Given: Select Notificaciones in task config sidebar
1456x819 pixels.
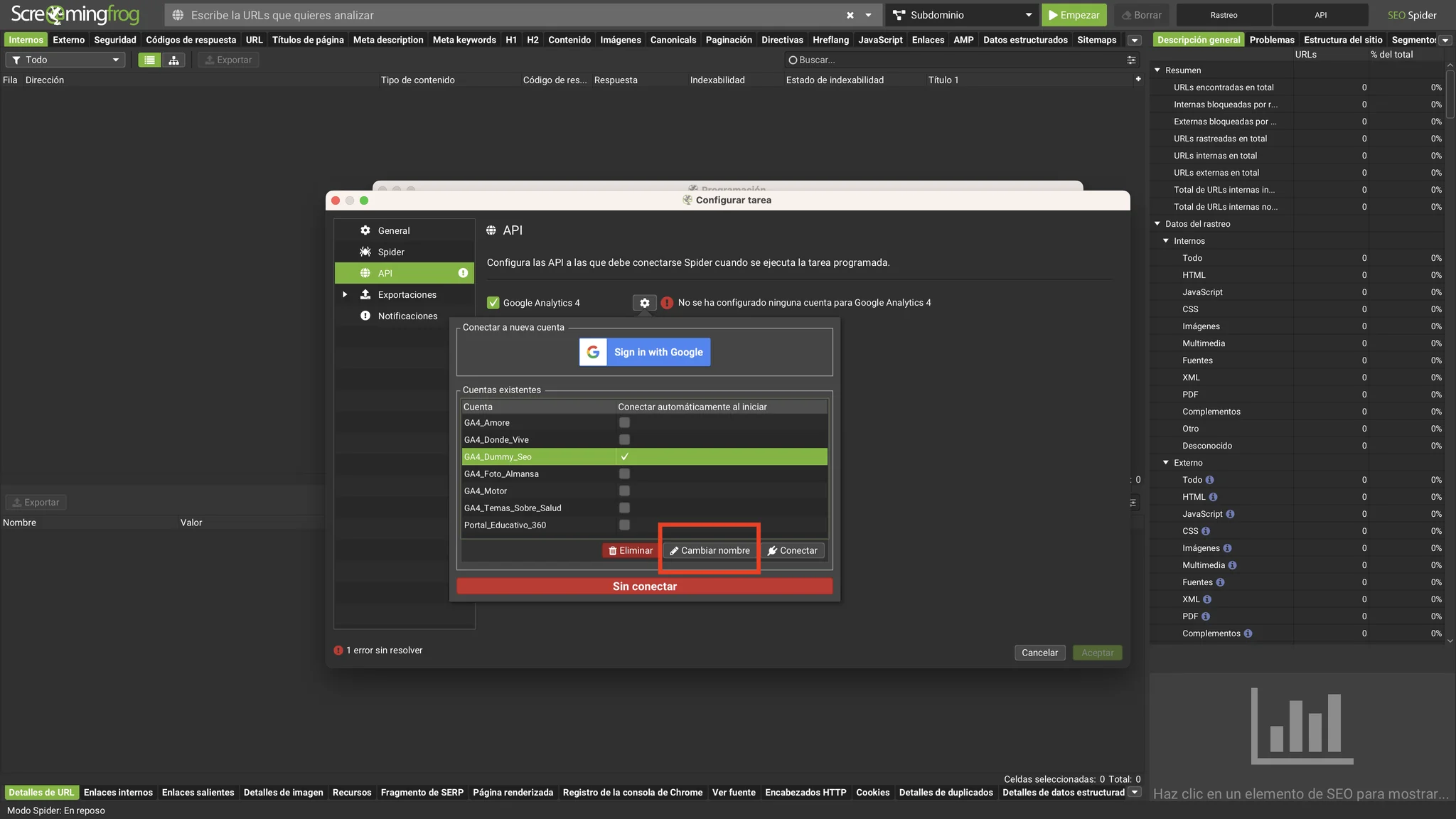Looking at the screenshot, I should pos(404,316).
